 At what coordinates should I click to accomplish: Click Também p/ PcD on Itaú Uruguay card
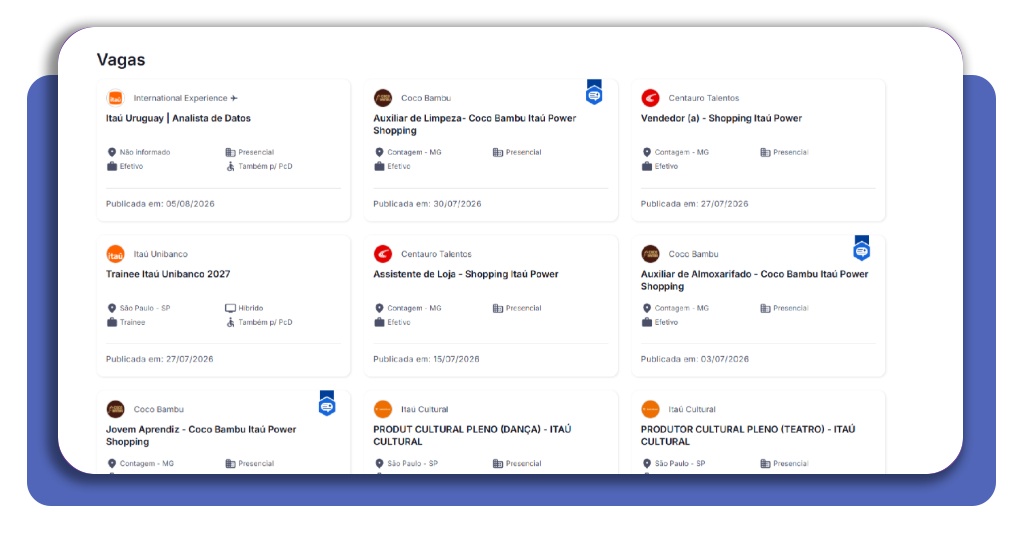tap(265, 166)
